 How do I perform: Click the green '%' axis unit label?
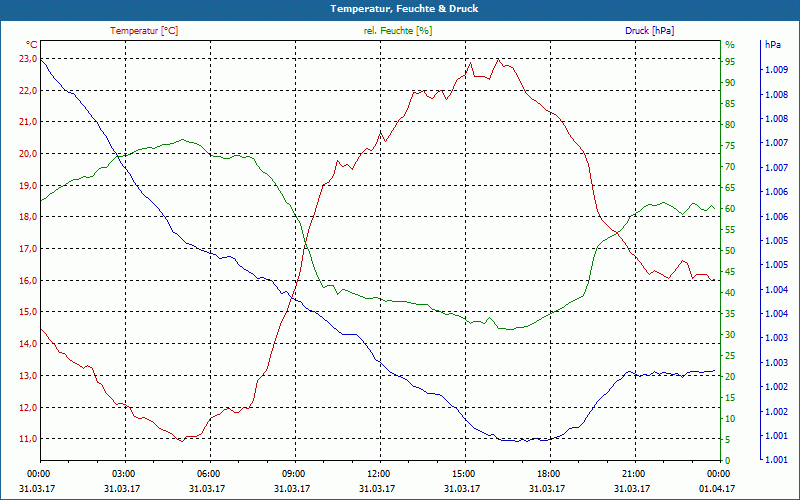tap(730, 45)
